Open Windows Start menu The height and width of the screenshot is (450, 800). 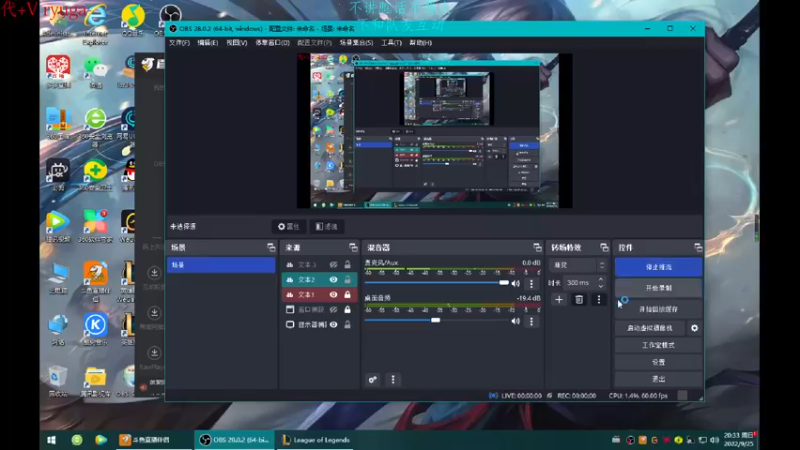click(52, 440)
